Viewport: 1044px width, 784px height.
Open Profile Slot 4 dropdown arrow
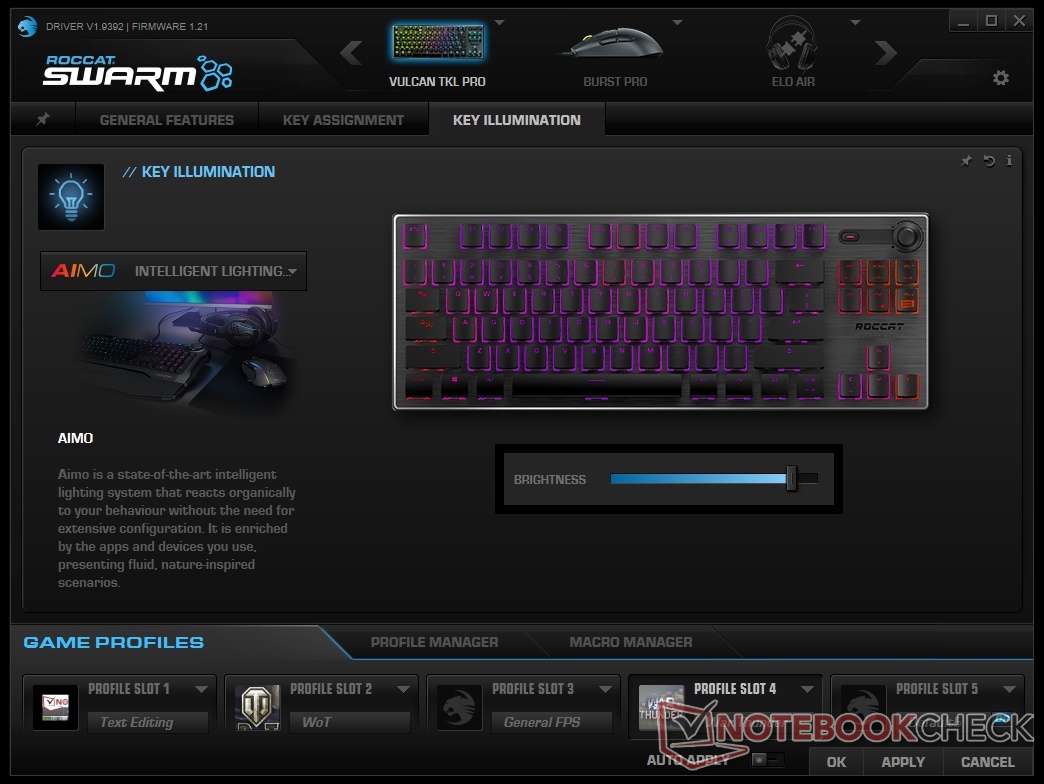coord(807,689)
